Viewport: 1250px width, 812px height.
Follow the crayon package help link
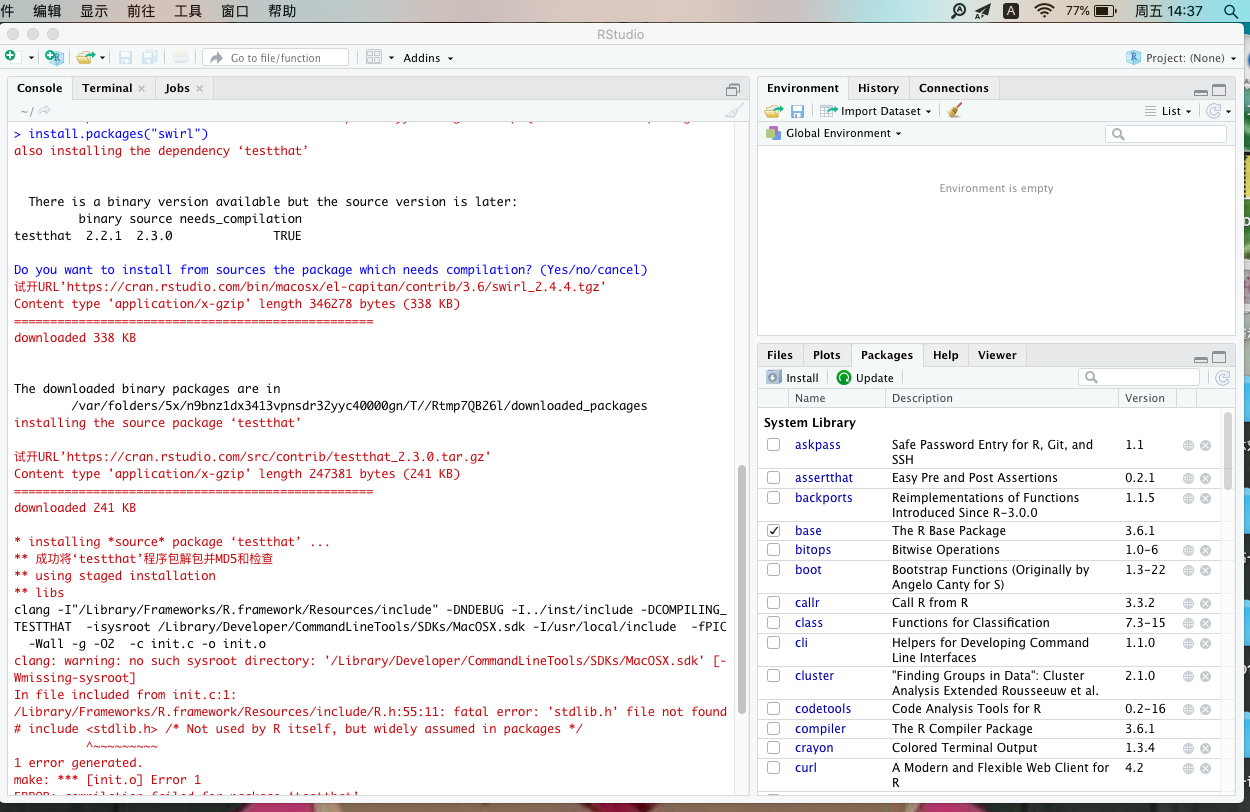[x=1189, y=747]
